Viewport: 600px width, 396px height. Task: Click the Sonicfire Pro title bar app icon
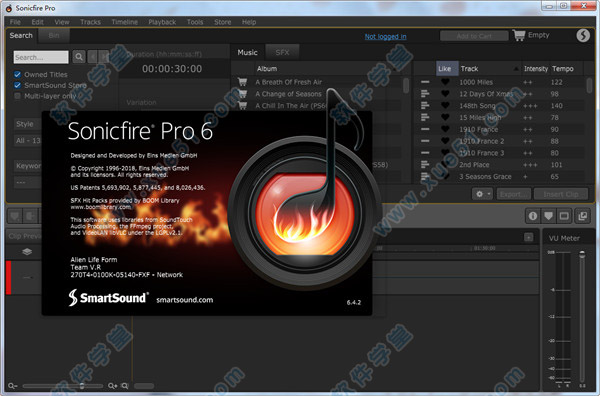coord(8,8)
